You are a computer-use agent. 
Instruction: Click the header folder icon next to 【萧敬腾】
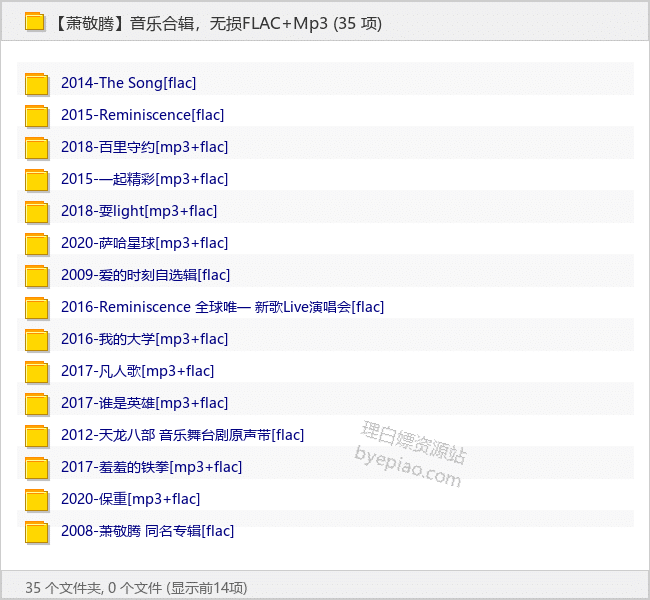34,22
